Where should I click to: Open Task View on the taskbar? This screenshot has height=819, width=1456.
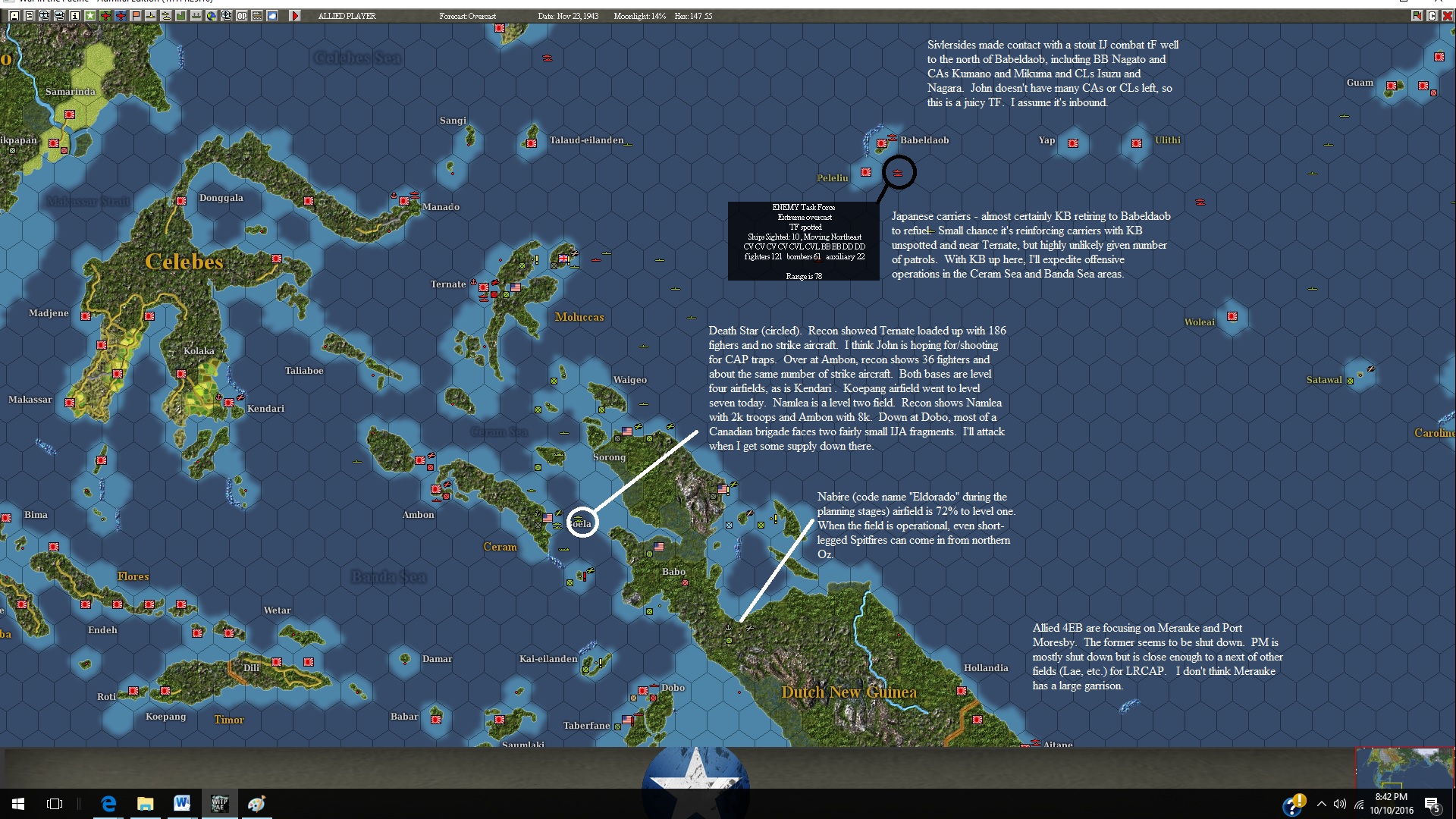click(55, 804)
